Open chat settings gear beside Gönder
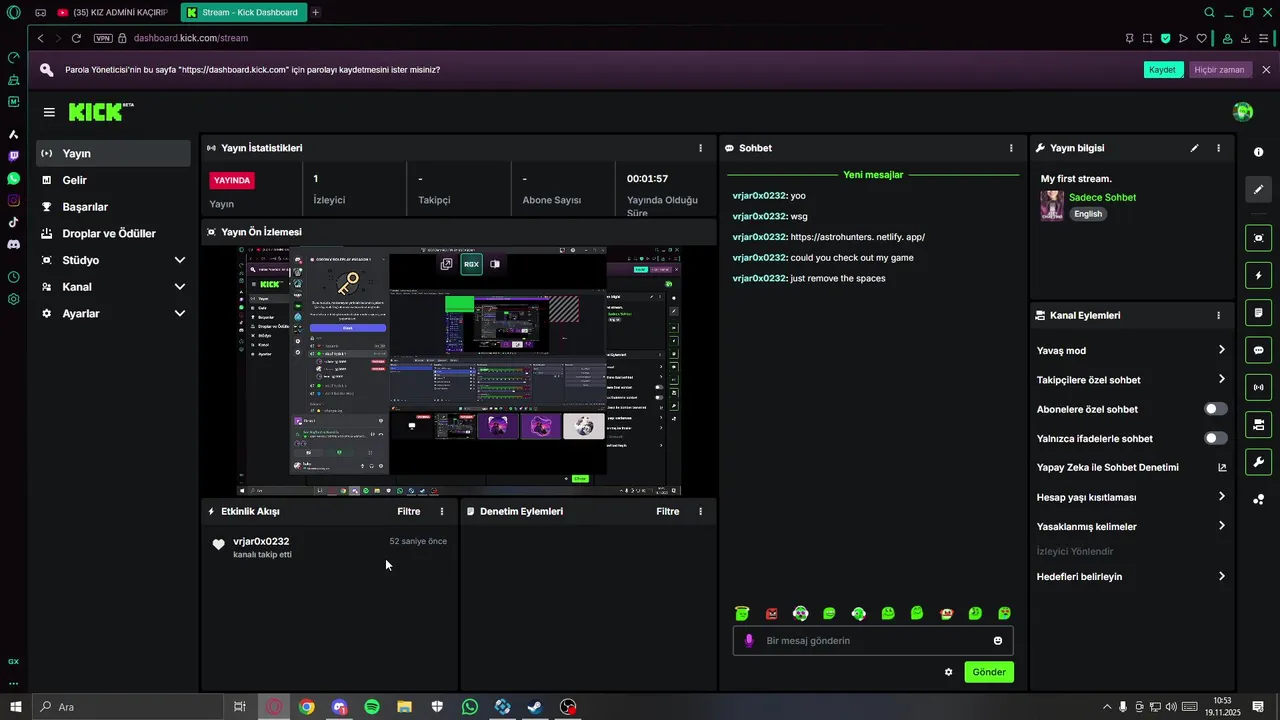The image size is (1280, 720). pos(948,672)
